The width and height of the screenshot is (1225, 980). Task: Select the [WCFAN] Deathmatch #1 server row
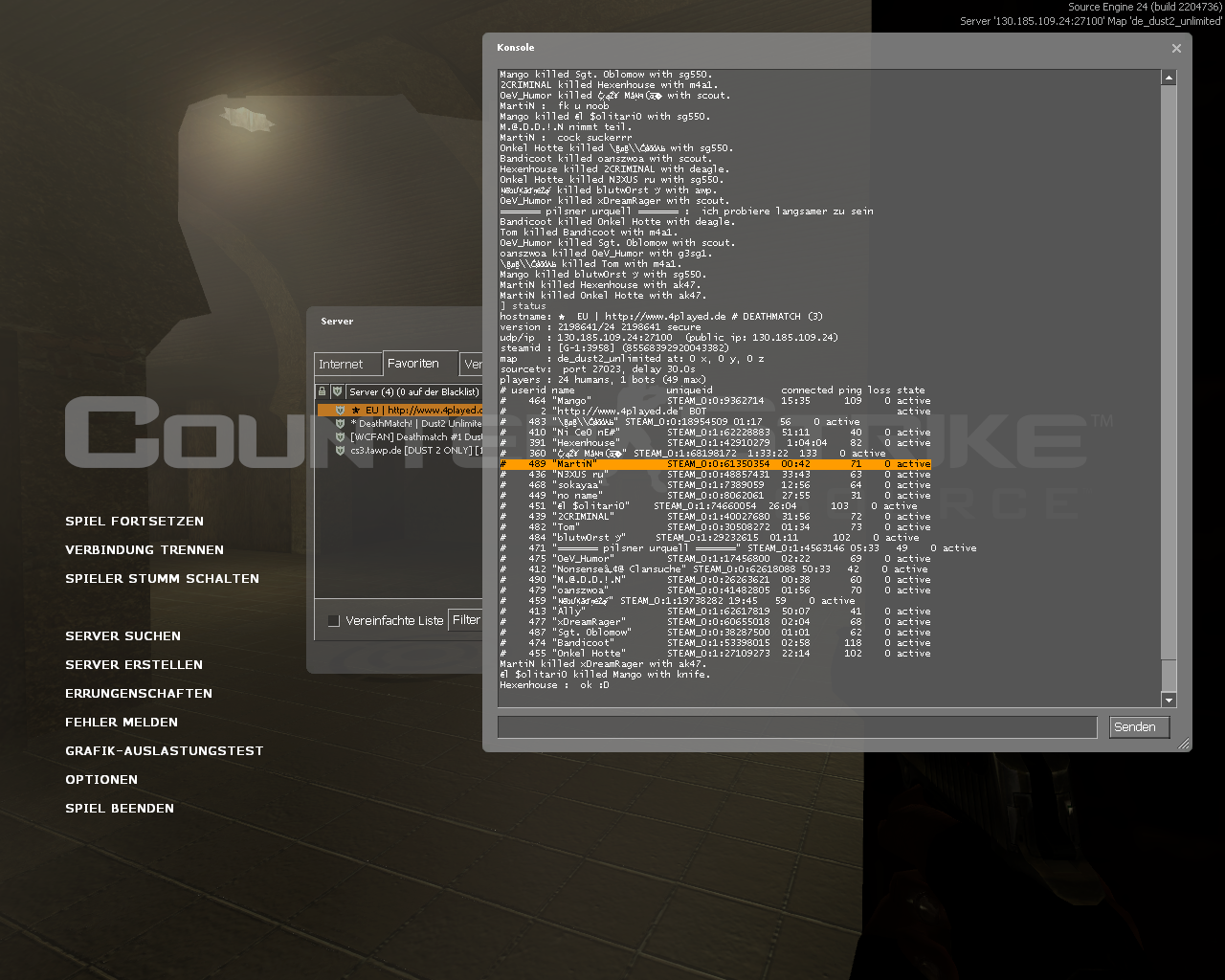(x=400, y=436)
